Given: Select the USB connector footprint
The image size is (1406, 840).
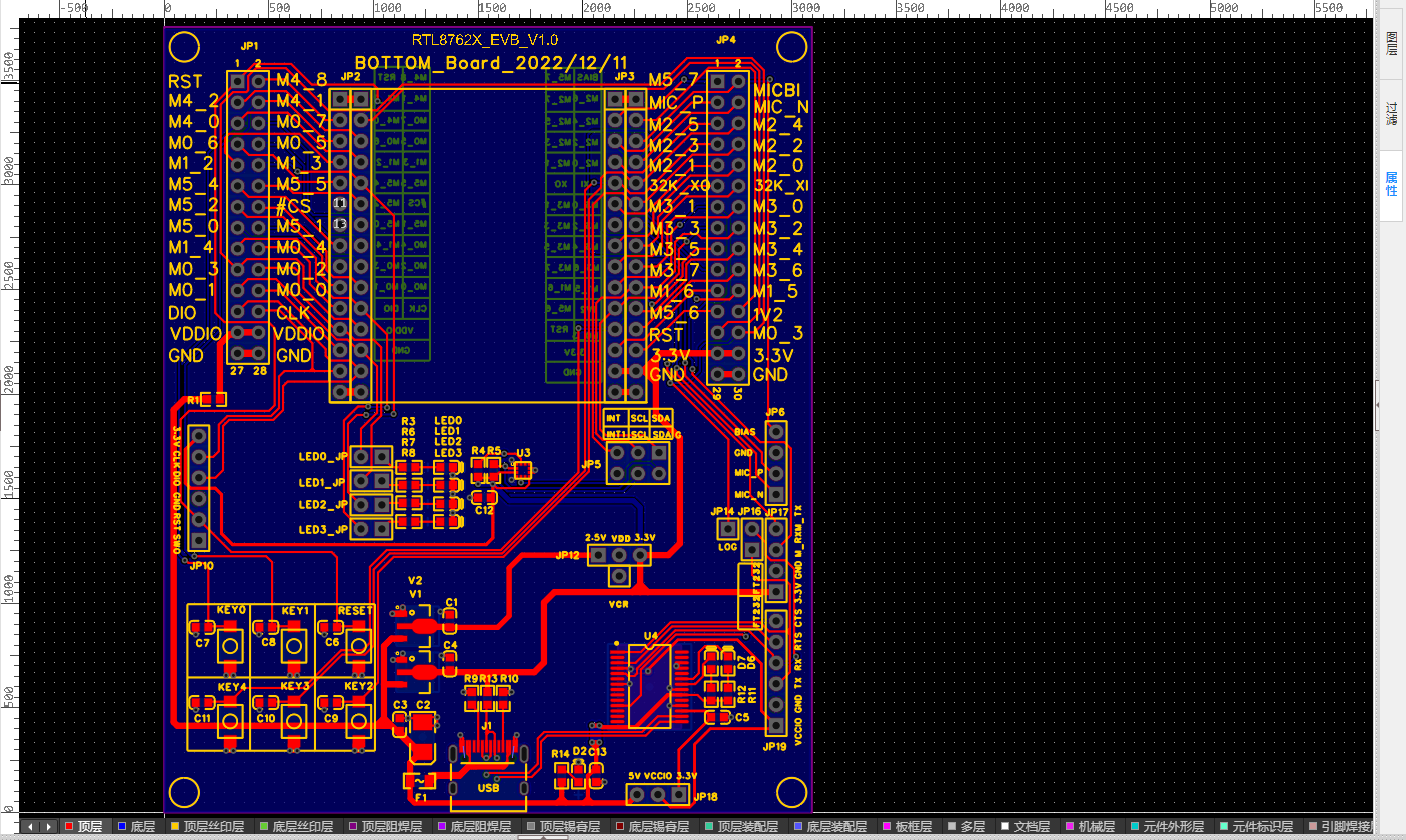Looking at the screenshot, I should coord(488,774).
